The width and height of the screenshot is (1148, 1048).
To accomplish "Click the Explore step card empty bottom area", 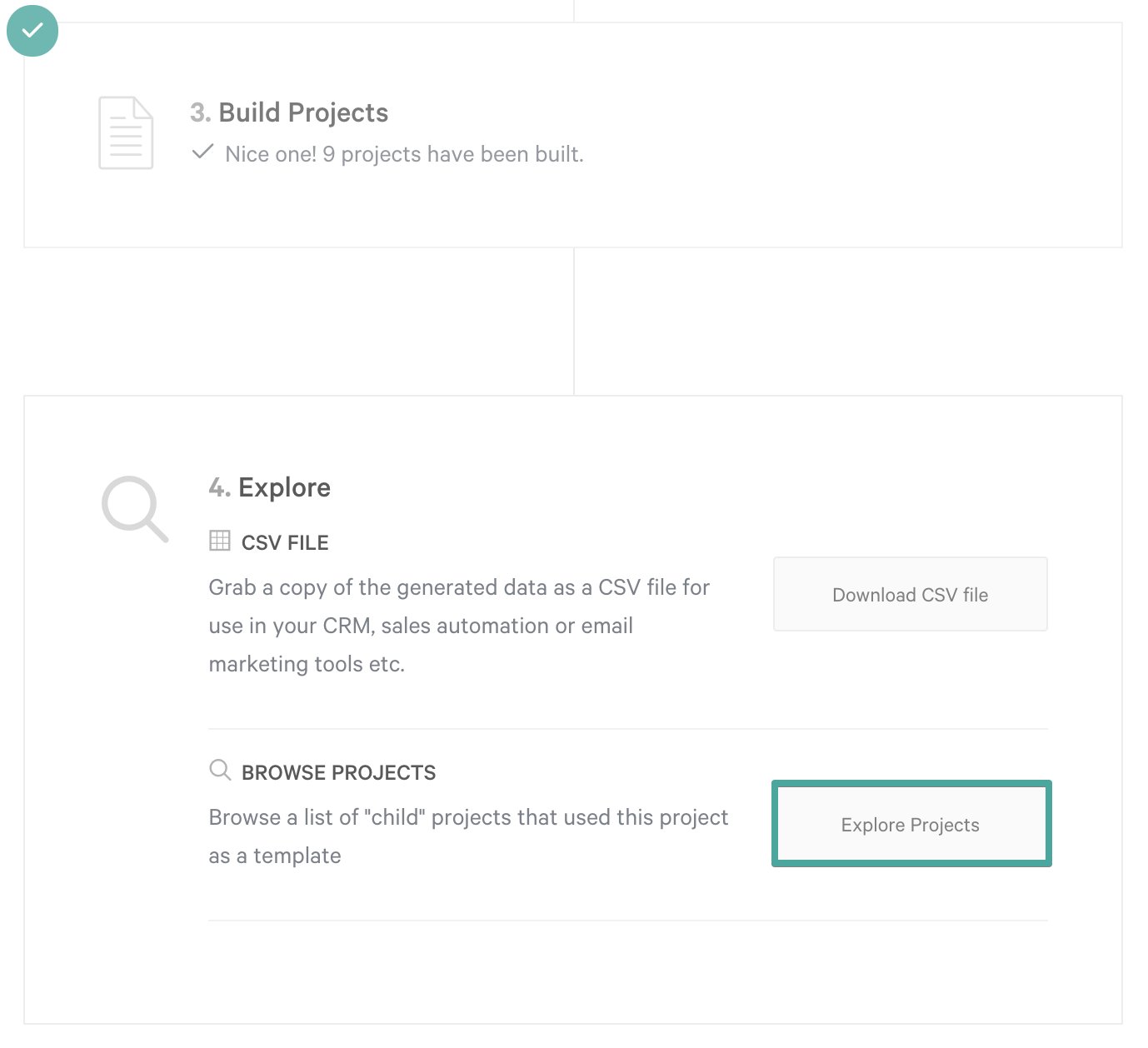I will pyautogui.click(x=573, y=972).
